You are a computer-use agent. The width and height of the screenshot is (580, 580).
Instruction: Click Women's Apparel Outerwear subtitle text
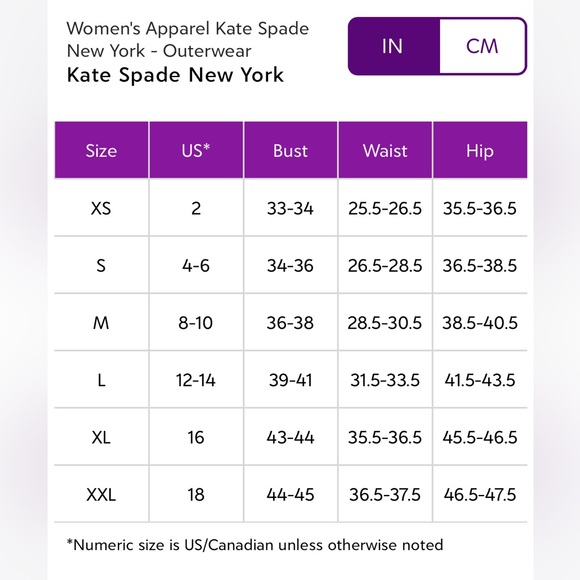(188, 40)
